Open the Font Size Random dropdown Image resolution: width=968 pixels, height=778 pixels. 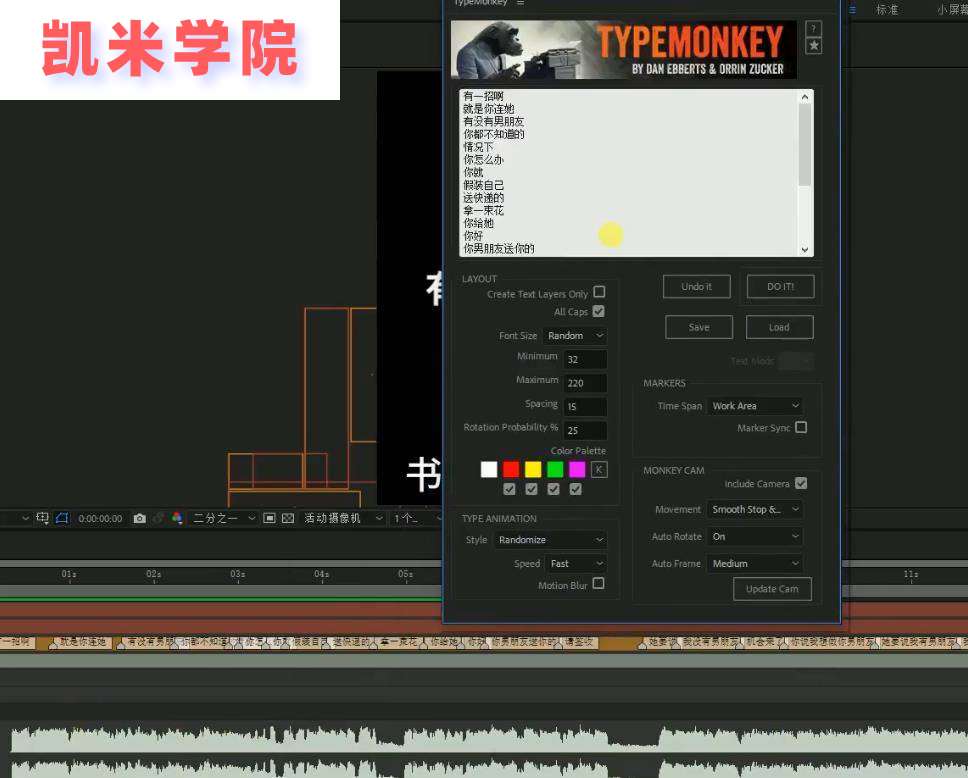[x=575, y=335]
